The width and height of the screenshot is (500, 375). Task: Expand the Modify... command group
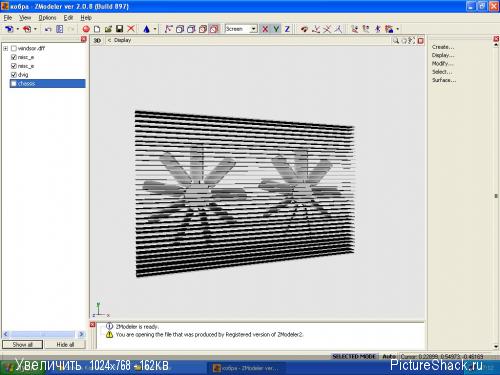[442, 64]
